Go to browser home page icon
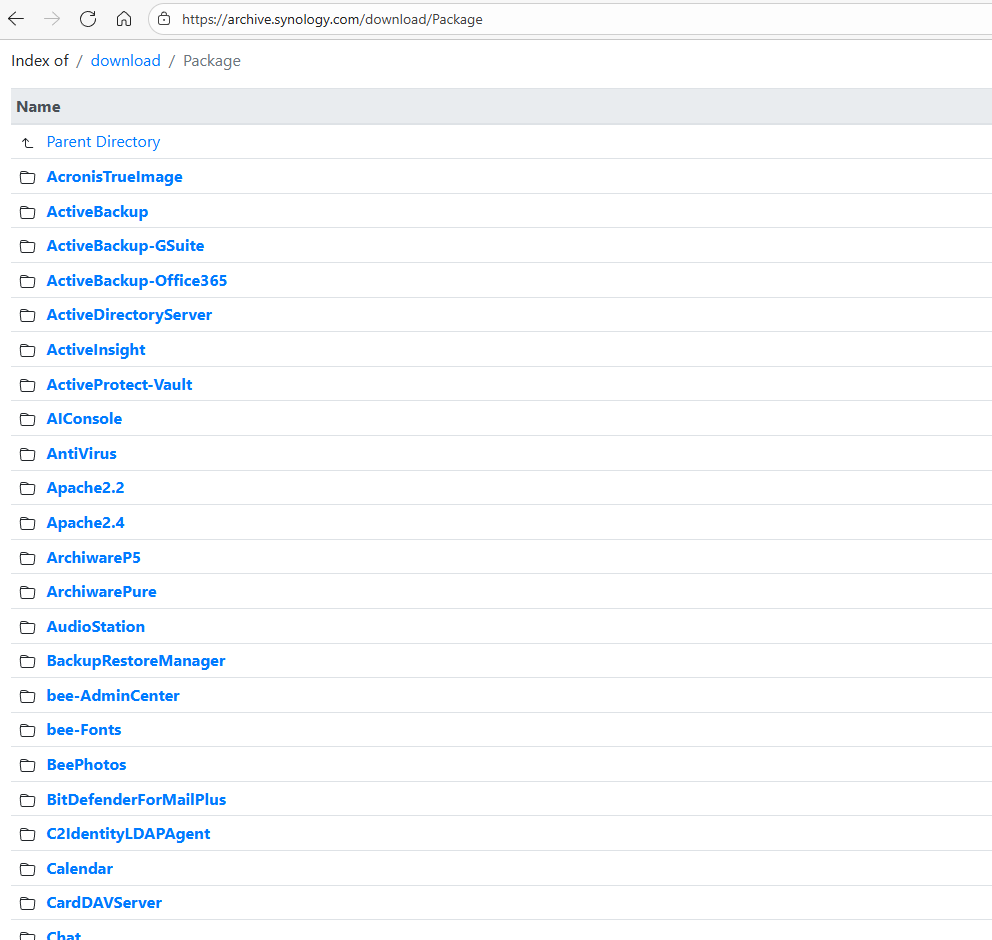 pos(124,19)
